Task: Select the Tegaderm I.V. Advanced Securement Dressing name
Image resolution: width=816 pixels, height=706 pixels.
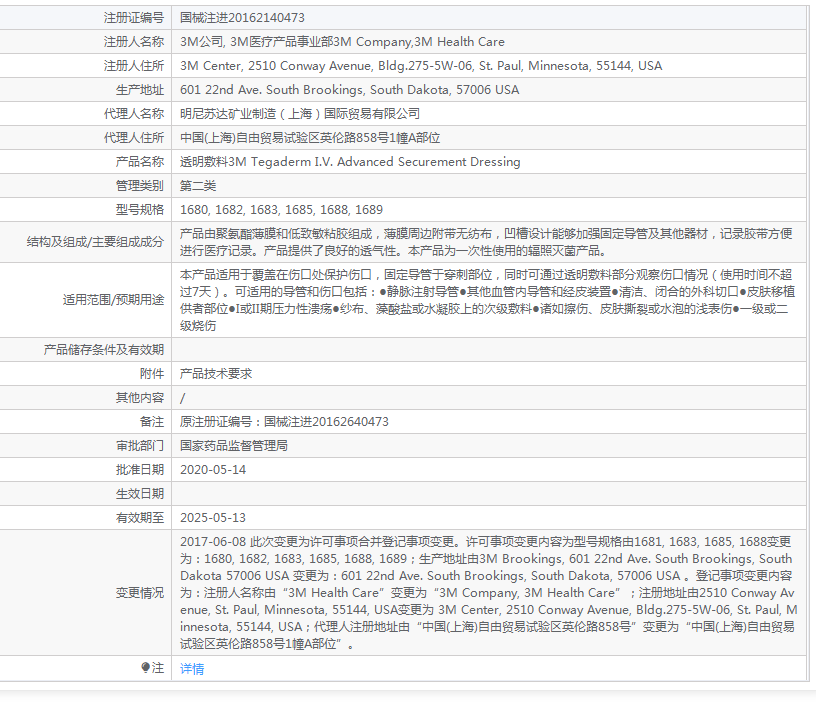Action: coord(350,162)
